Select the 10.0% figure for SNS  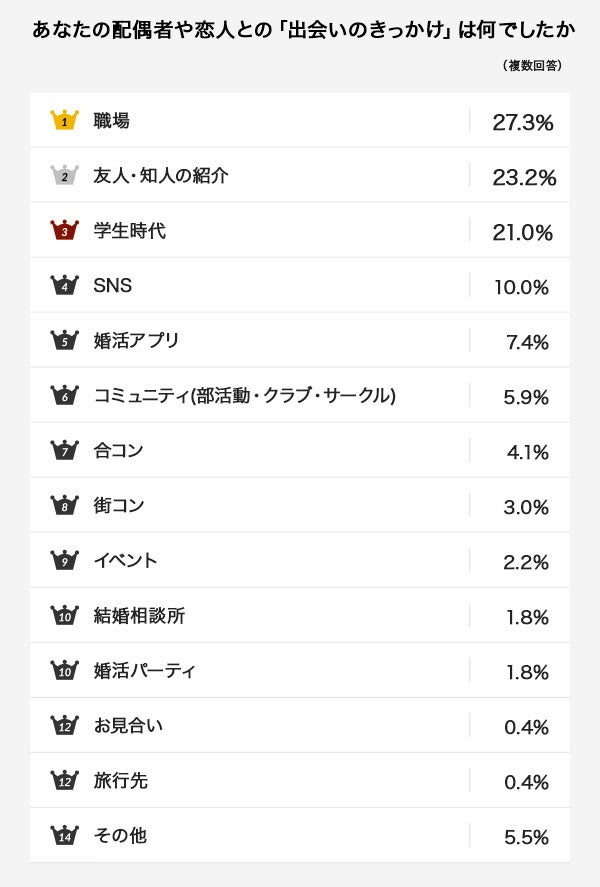[522, 287]
